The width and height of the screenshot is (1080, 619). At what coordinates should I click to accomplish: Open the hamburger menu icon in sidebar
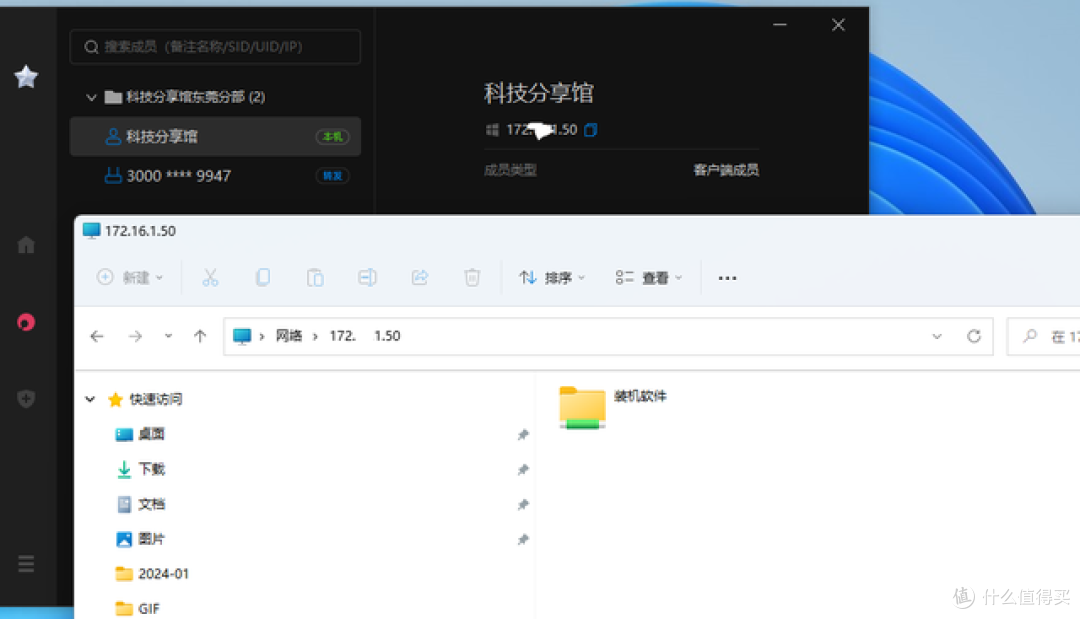click(26, 564)
